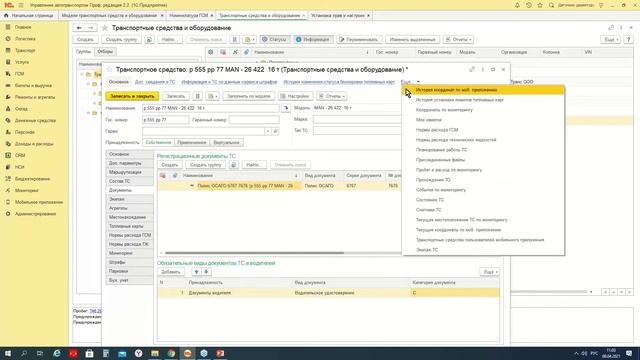Click the Записать button

point(176,96)
